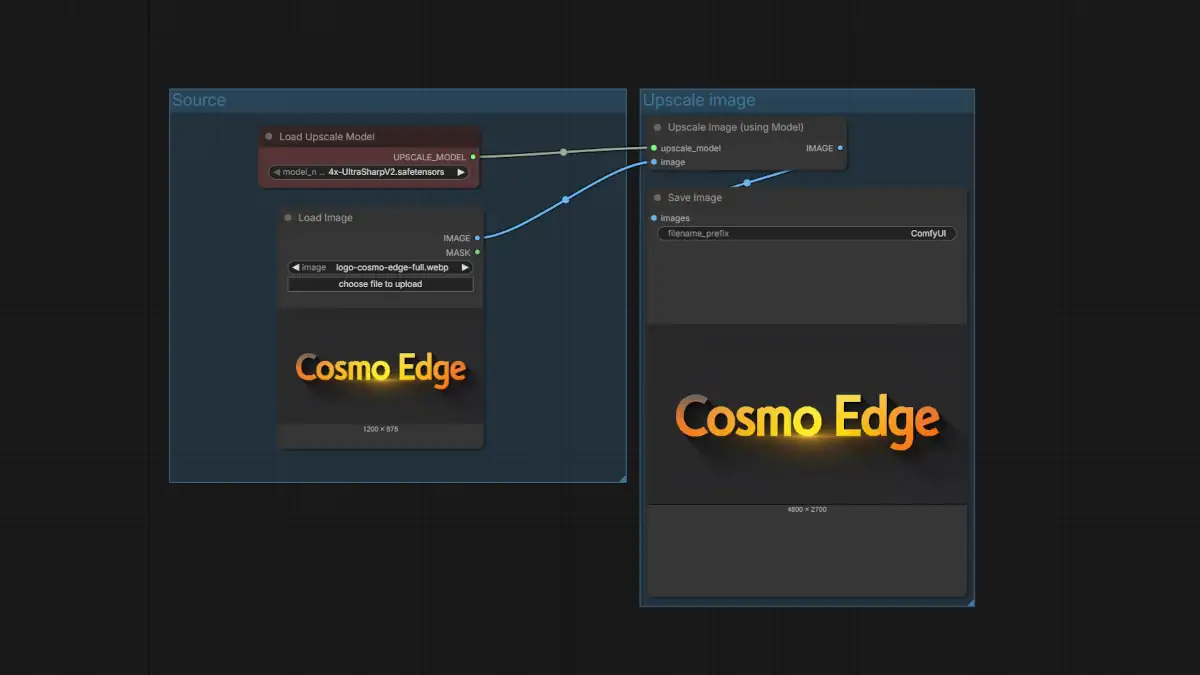Select the Source group title

[199, 100]
